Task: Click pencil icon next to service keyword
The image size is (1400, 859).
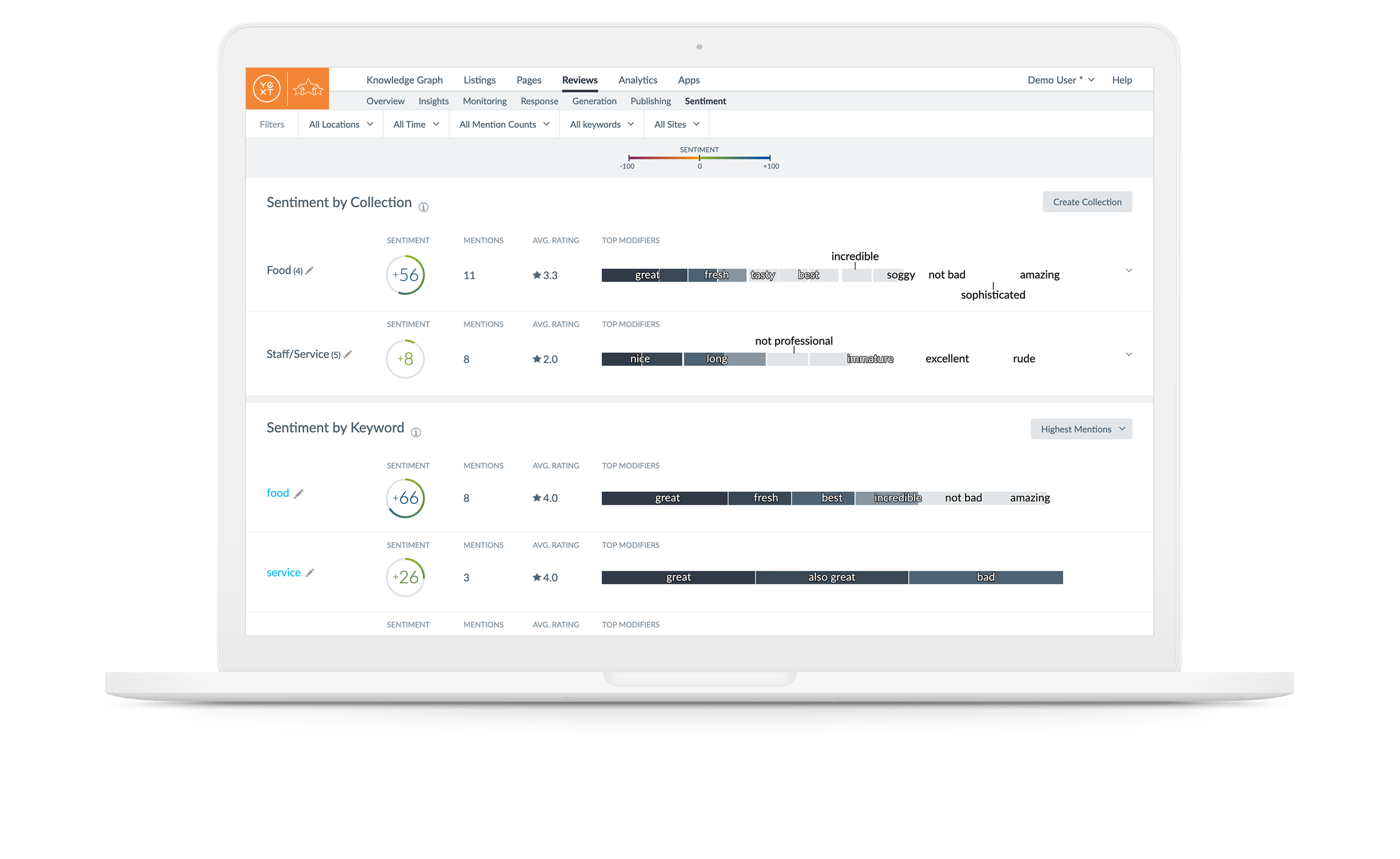Action: coord(310,573)
